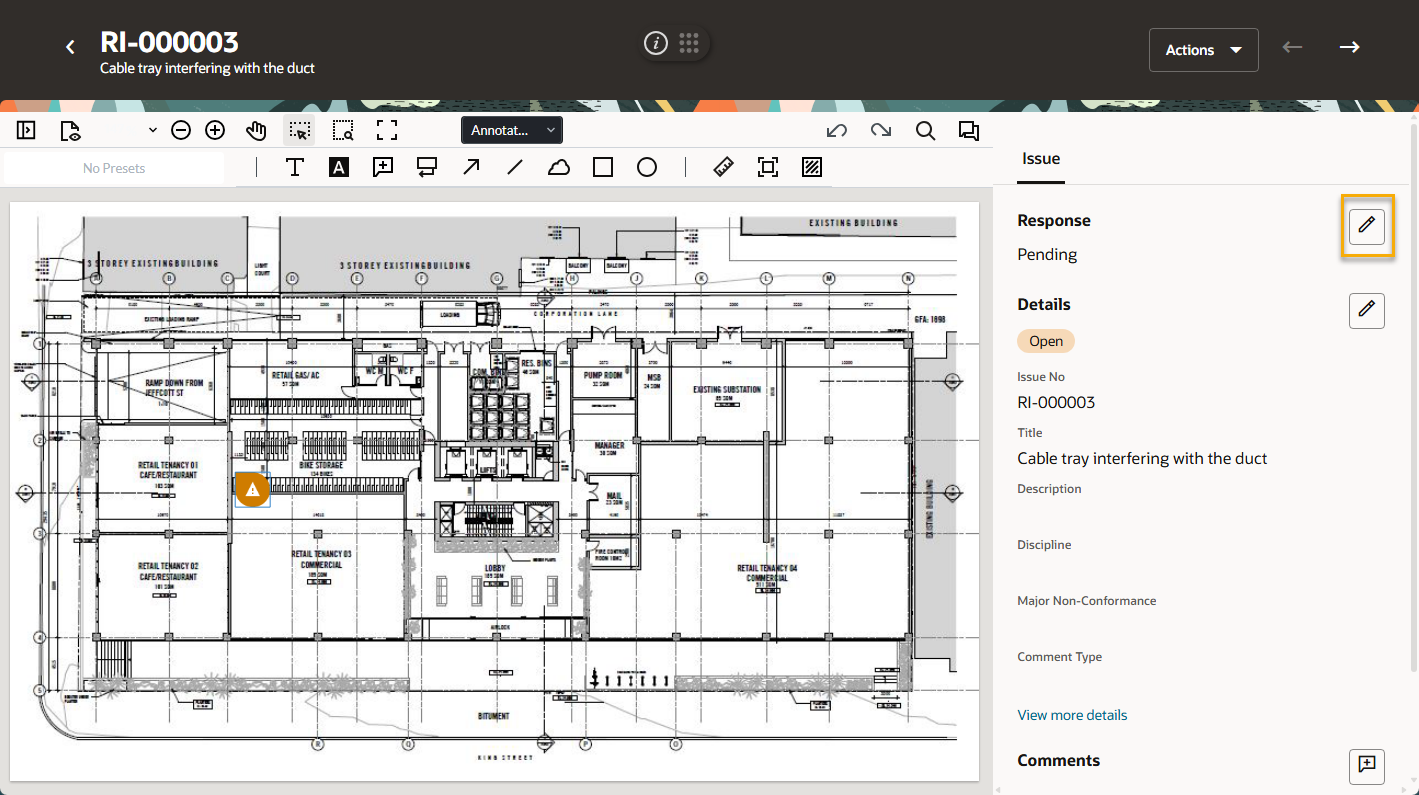Click the undo arrow icon
Viewport: 1419px width, 795px height.
[x=837, y=131]
